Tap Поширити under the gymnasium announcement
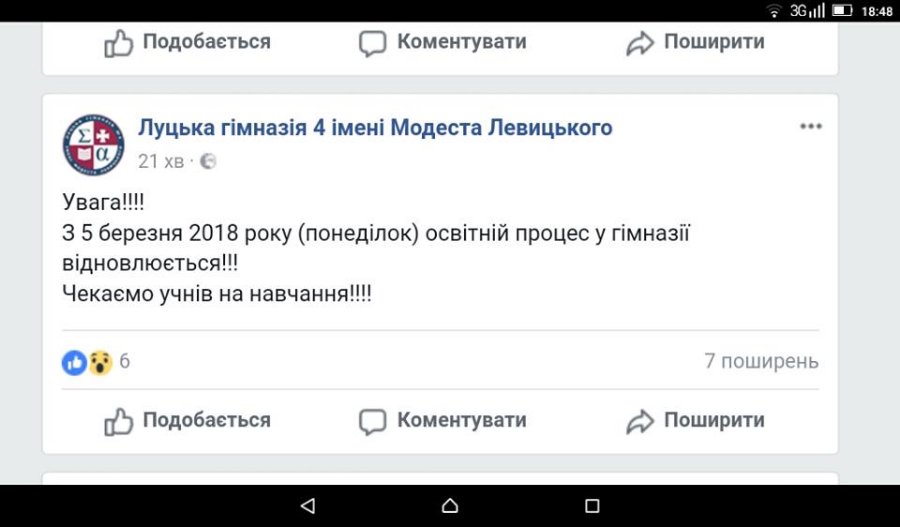This screenshot has height=527, width=900. pos(695,421)
